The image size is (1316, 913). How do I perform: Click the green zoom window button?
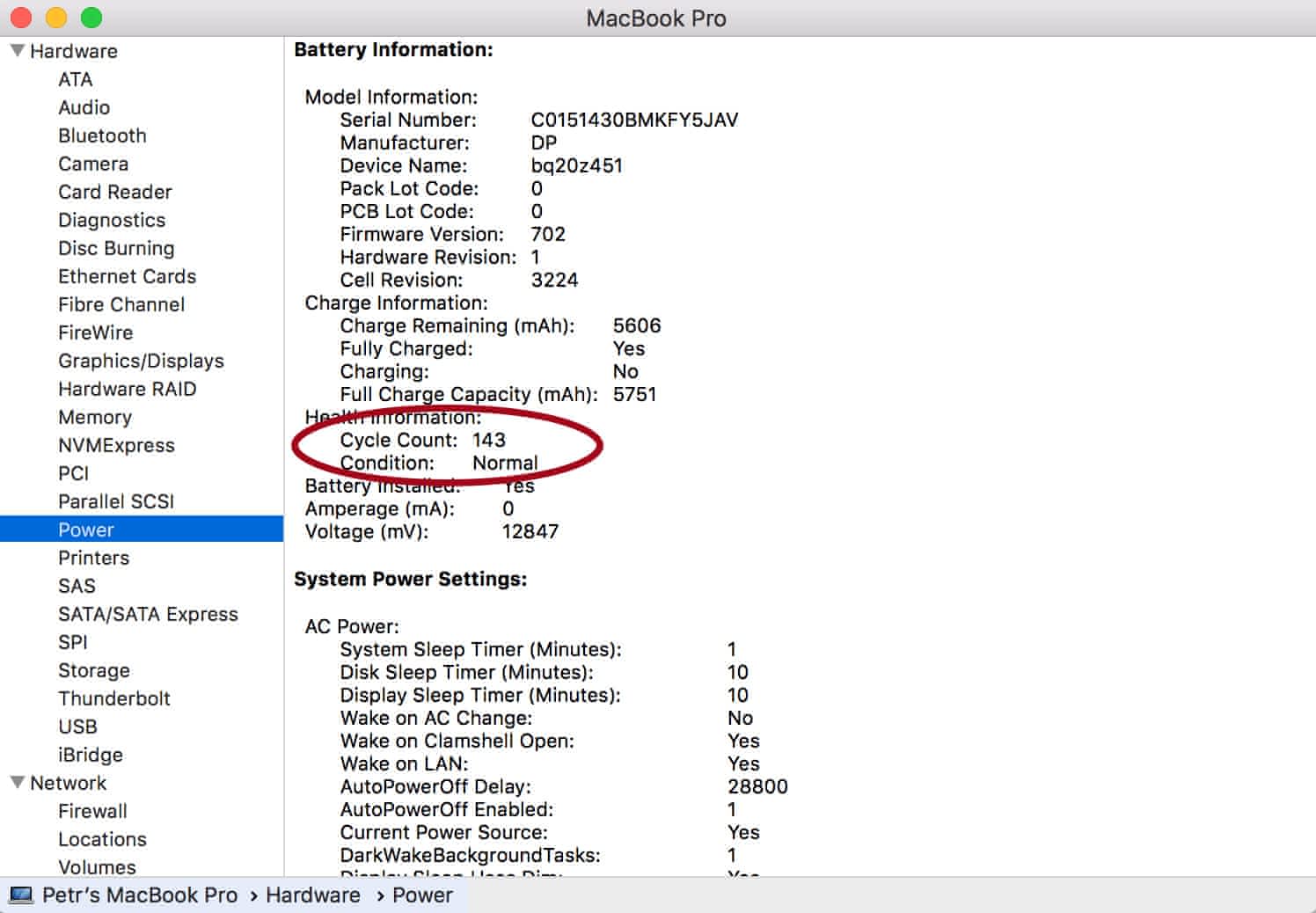pos(91,18)
